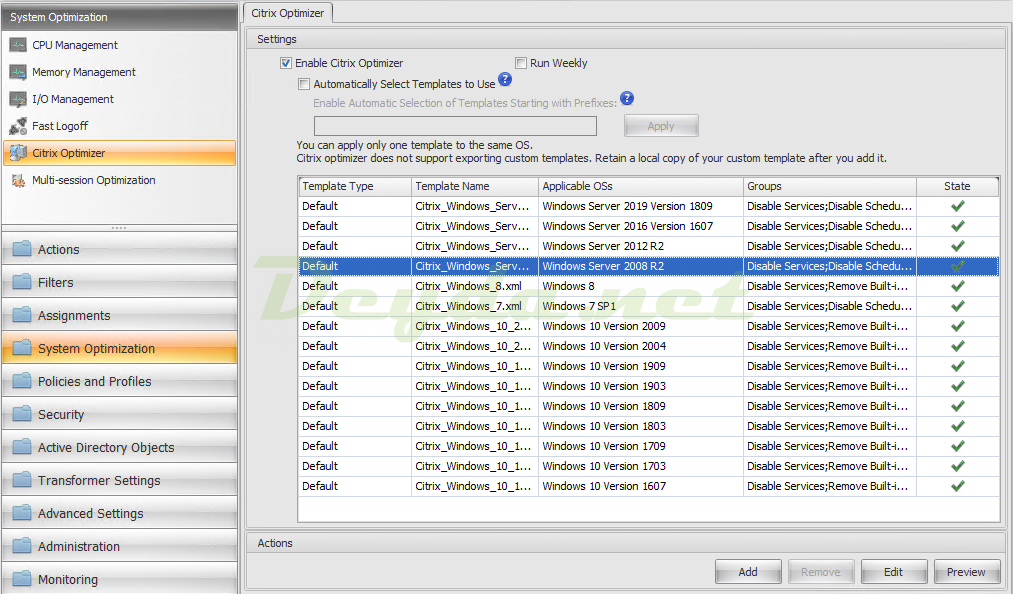Open Memory Management via its icon
The image size is (1013, 594).
[18, 72]
